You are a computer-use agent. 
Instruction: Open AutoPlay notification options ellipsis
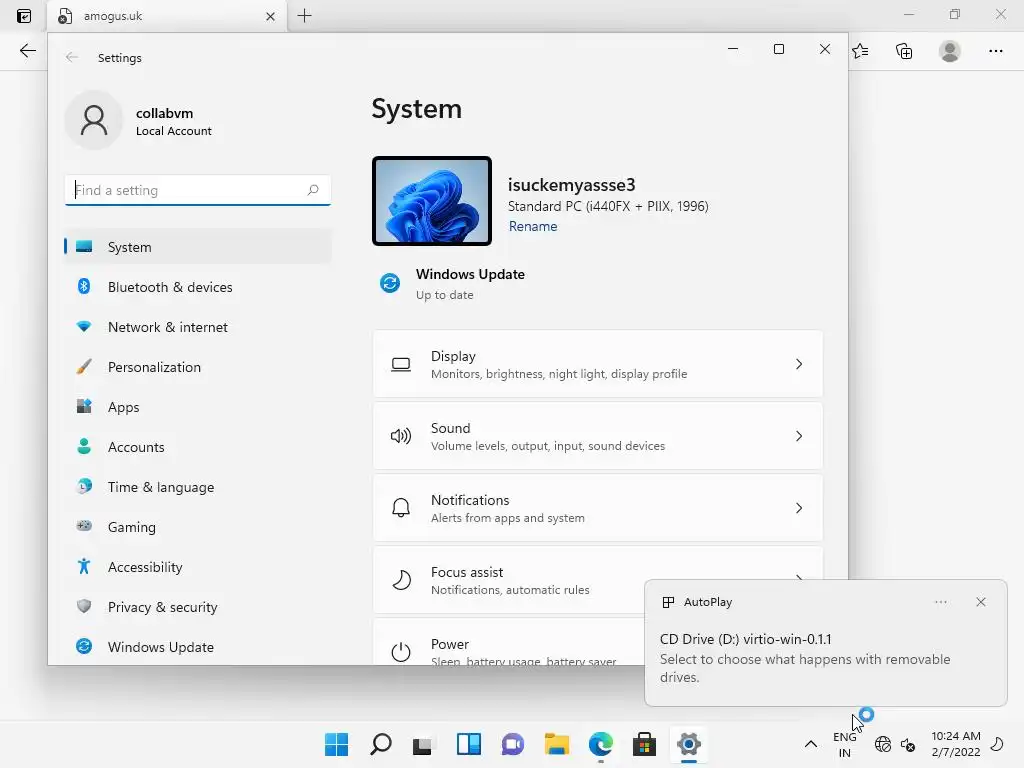(x=940, y=601)
